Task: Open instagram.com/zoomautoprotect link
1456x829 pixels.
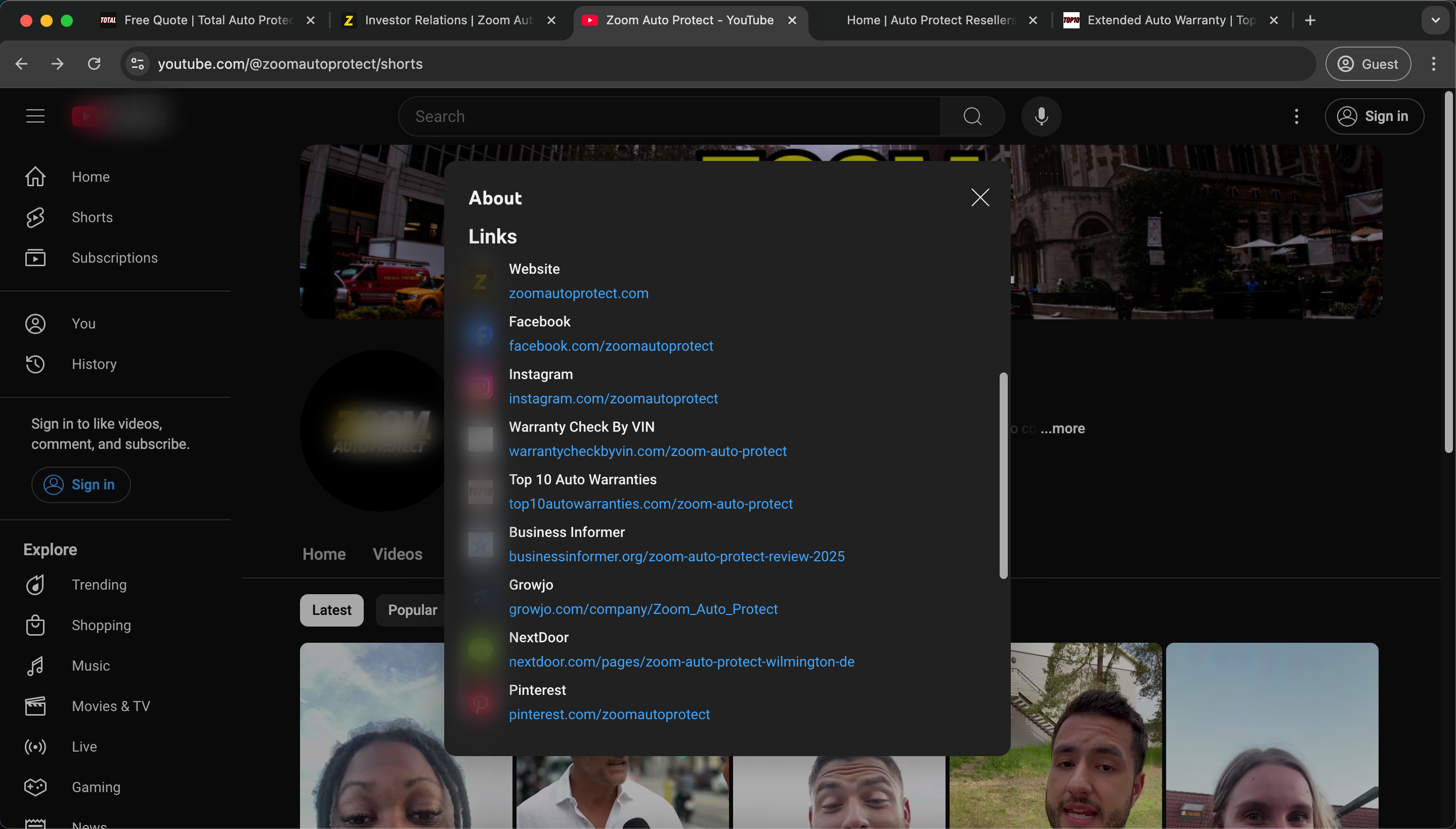Action: 613,399
